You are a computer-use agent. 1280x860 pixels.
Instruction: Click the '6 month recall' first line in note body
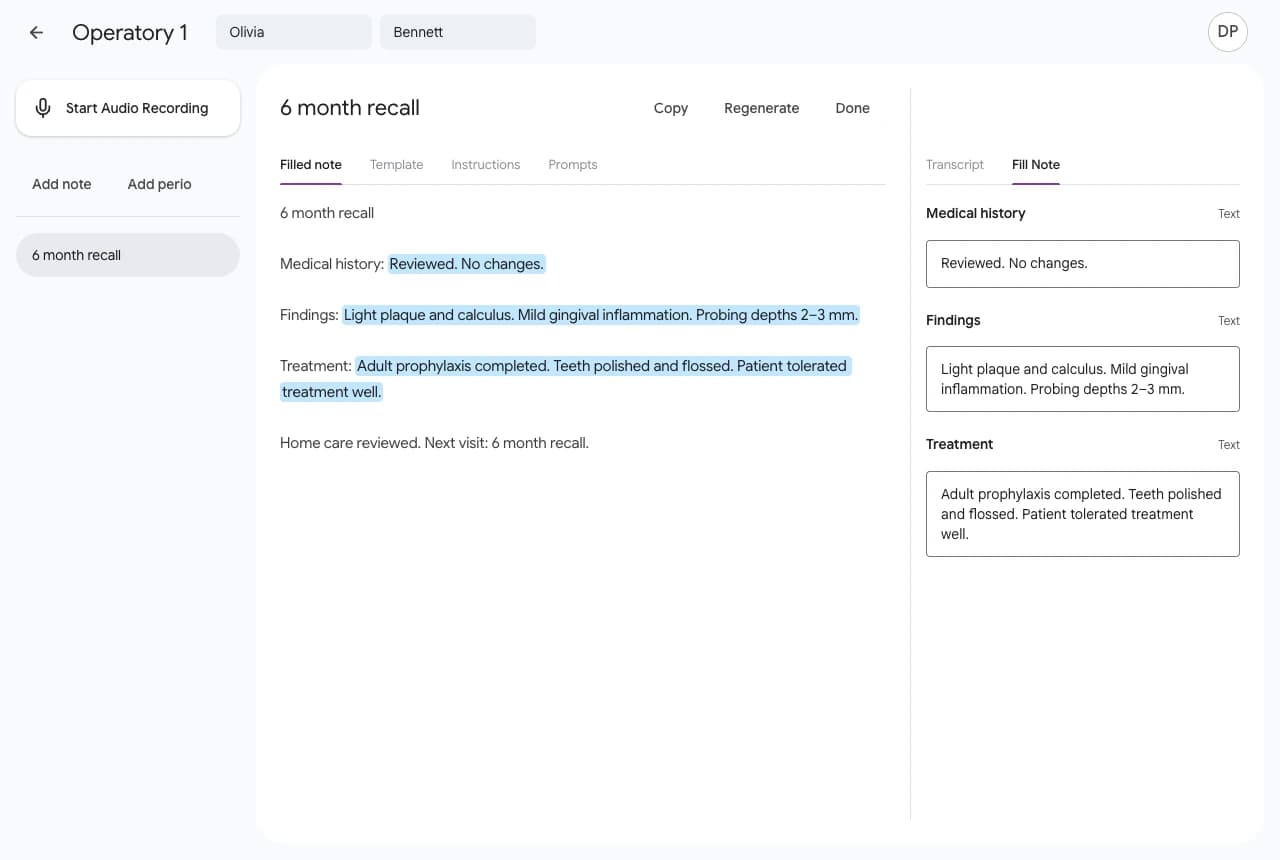327,213
